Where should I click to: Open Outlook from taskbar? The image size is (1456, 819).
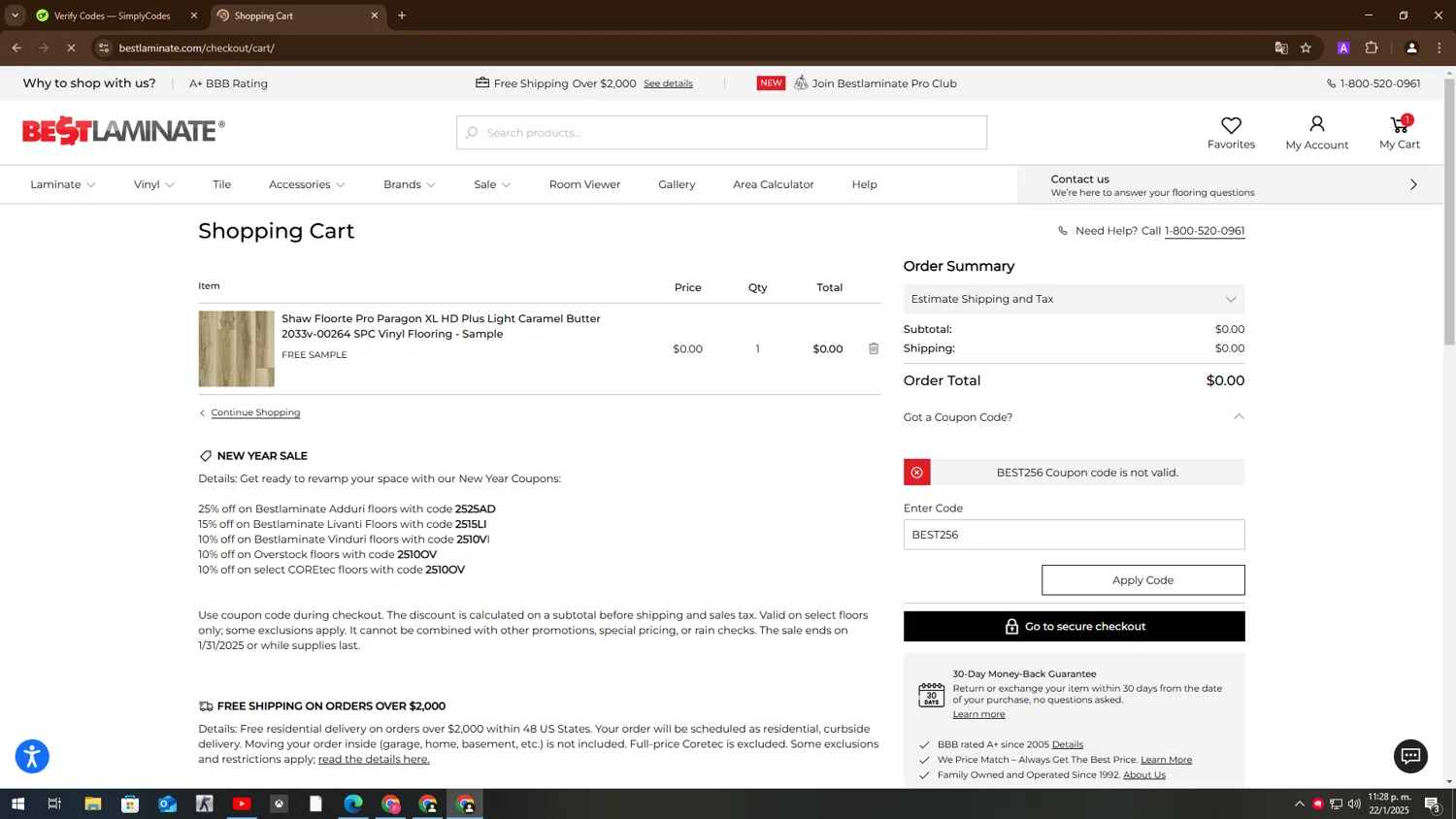tap(167, 803)
